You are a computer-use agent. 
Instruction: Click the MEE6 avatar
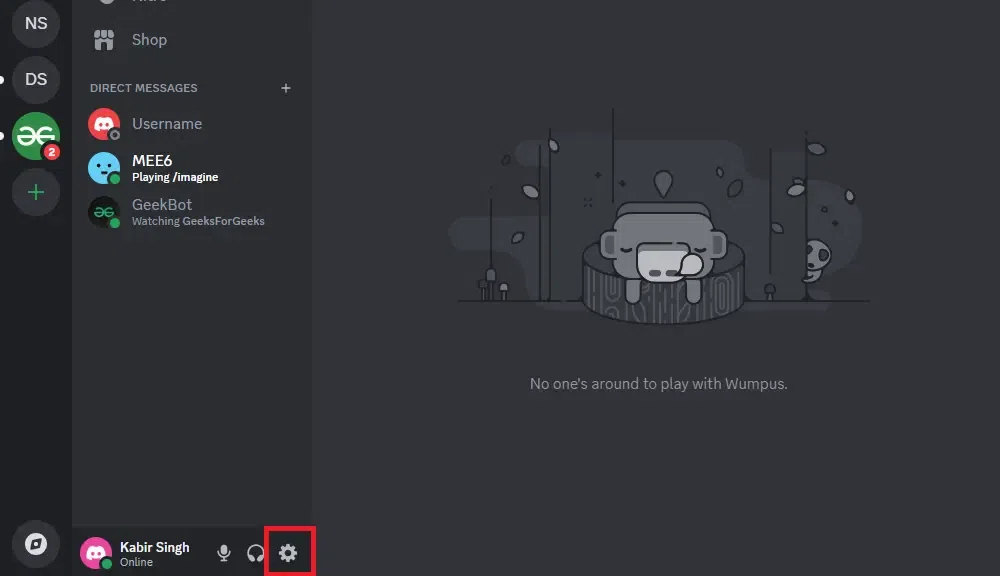point(104,168)
